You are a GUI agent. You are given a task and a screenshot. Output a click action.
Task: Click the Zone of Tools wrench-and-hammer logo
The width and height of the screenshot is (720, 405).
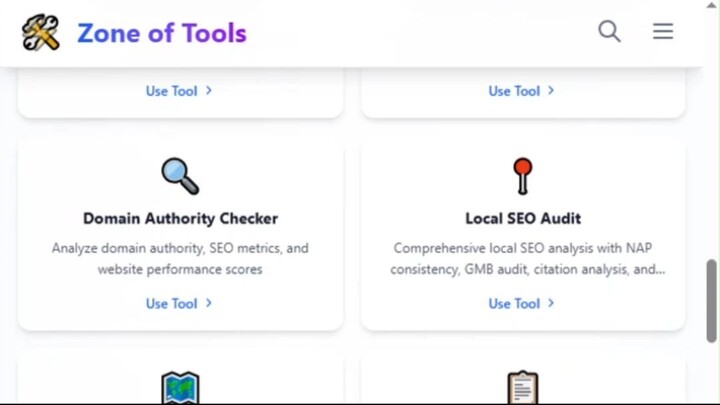(40, 32)
